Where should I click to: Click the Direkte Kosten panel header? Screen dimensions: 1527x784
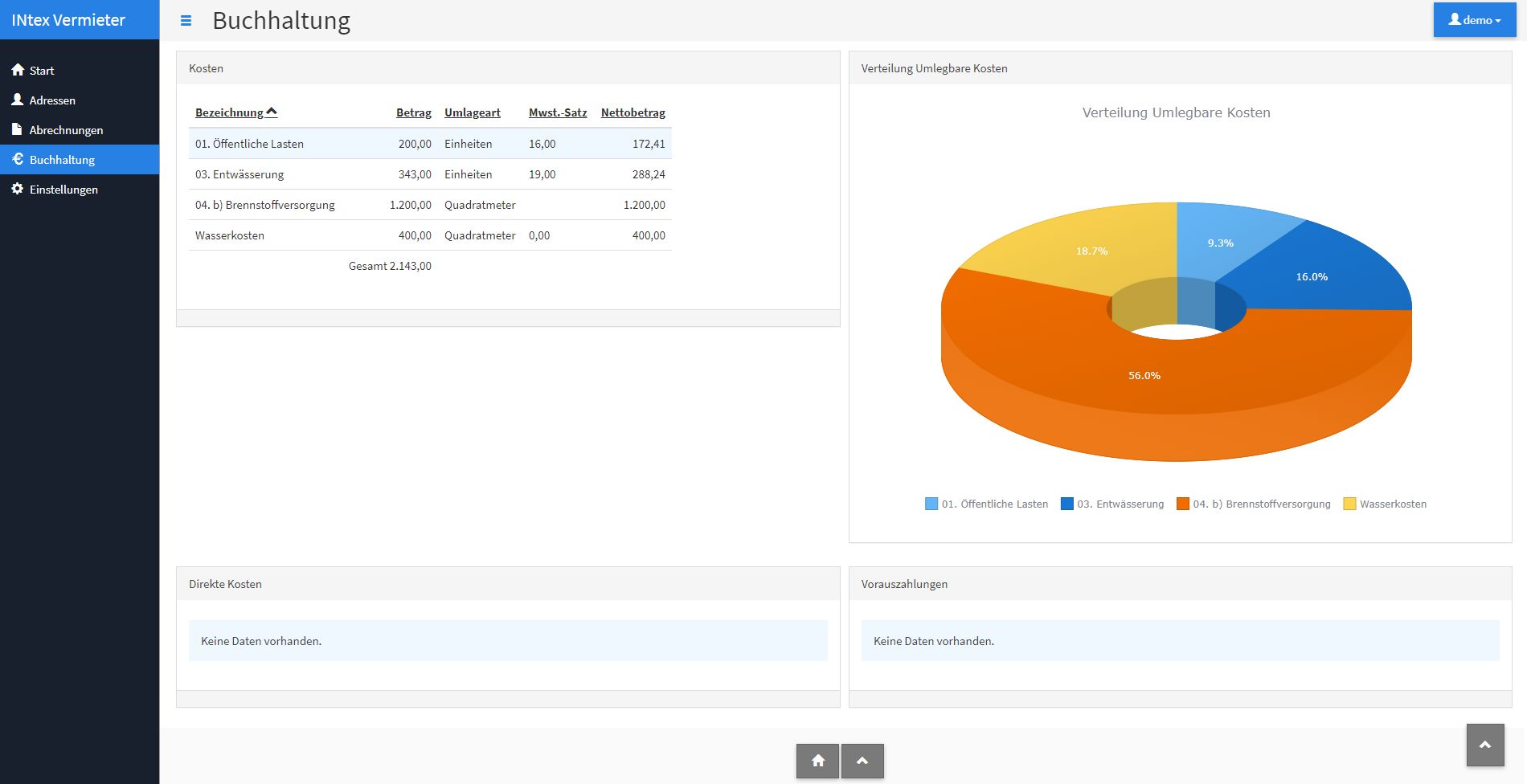click(x=508, y=584)
